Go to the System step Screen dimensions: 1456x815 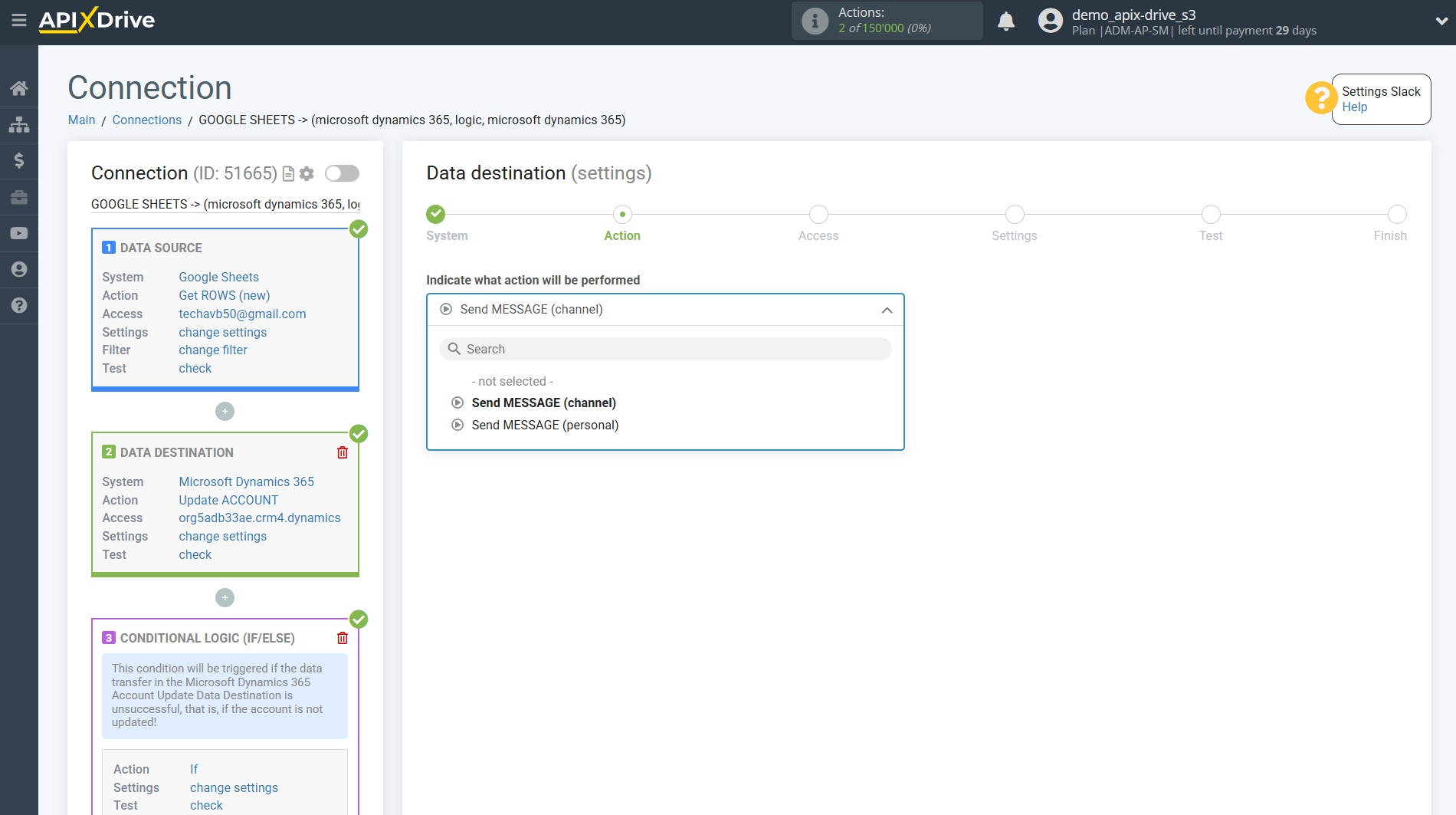coord(436,214)
